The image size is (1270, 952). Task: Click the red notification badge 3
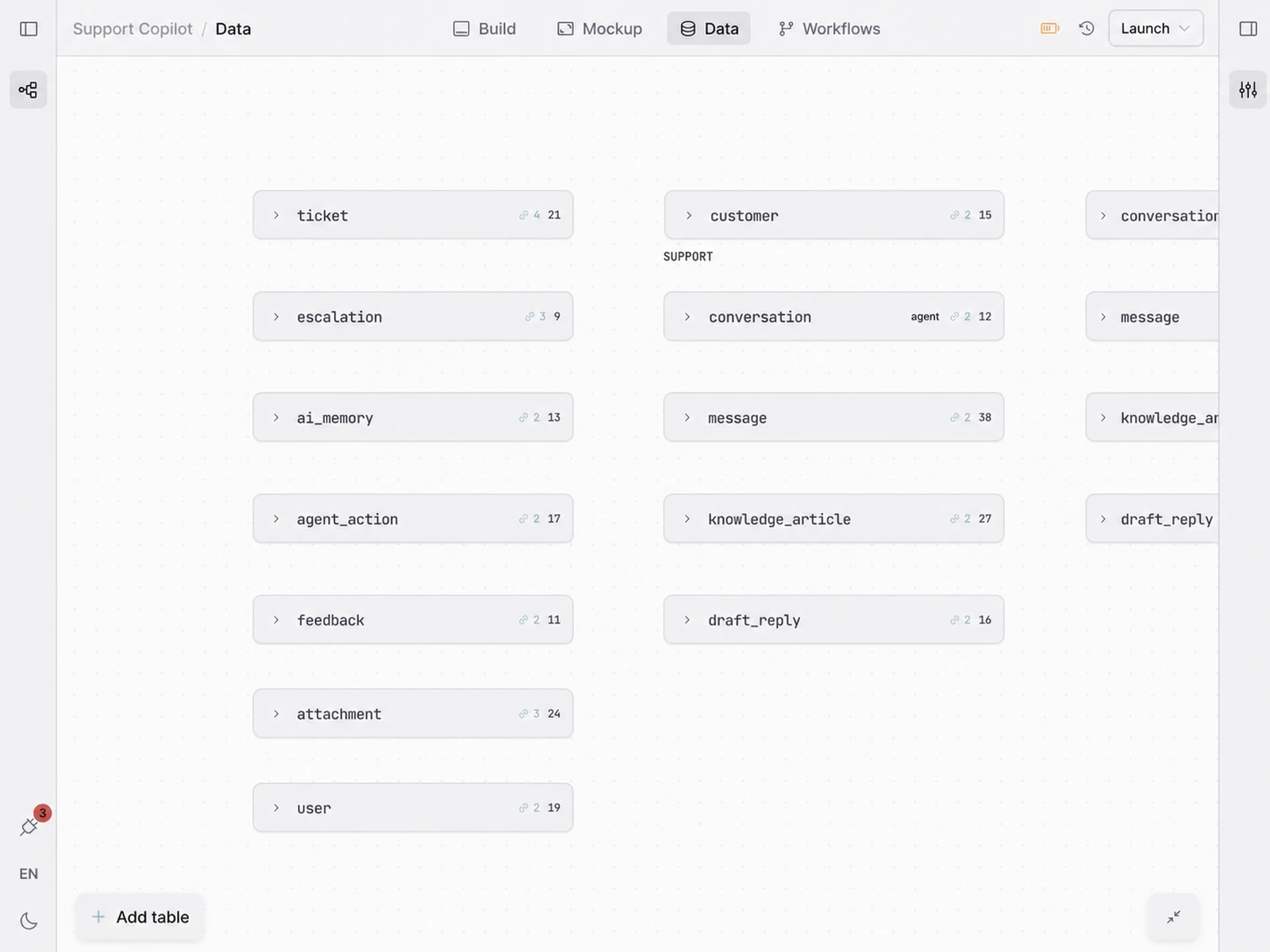[x=43, y=813]
